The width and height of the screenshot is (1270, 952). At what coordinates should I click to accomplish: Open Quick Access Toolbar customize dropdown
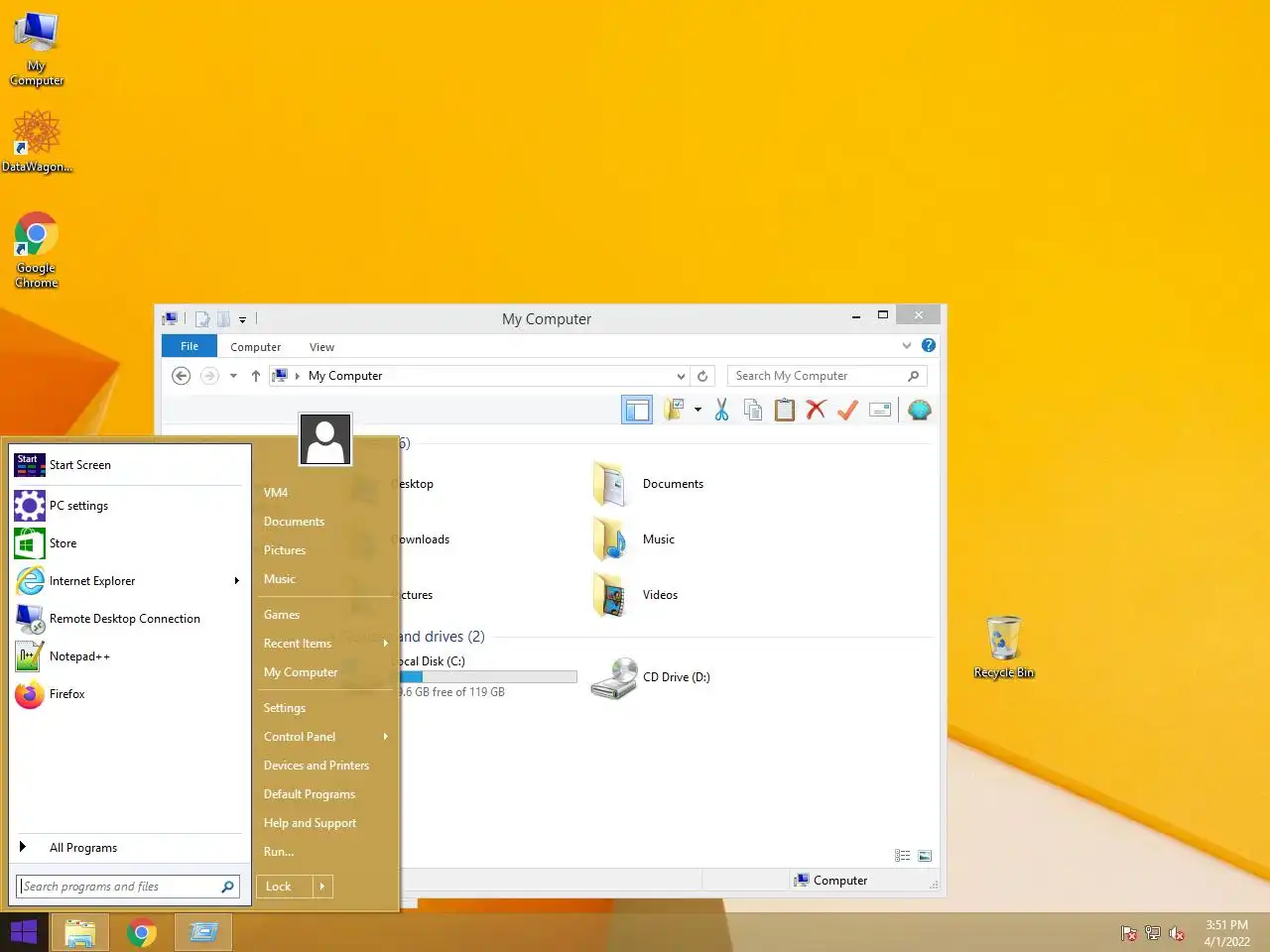click(x=242, y=319)
